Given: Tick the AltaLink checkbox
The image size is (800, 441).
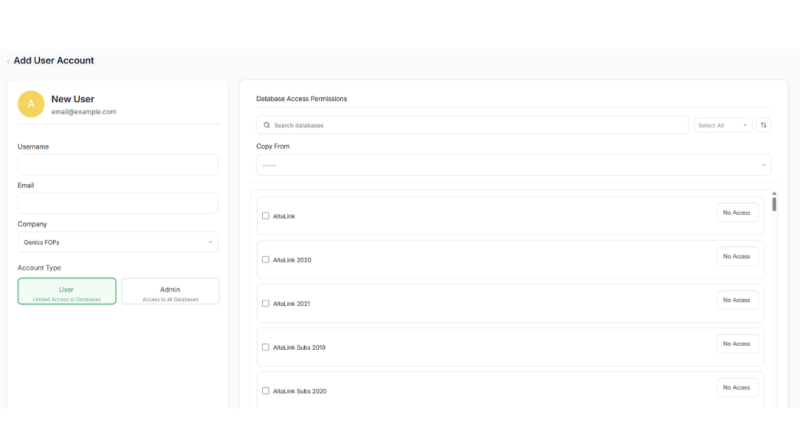Looking at the screenshot, I should pyautogui.click(x=265, y=216).
